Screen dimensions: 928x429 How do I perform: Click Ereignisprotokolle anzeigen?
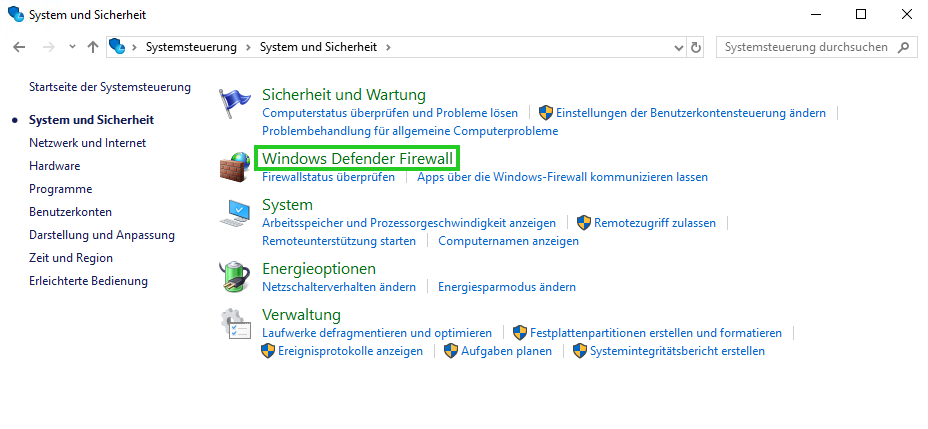click(350, 351)
